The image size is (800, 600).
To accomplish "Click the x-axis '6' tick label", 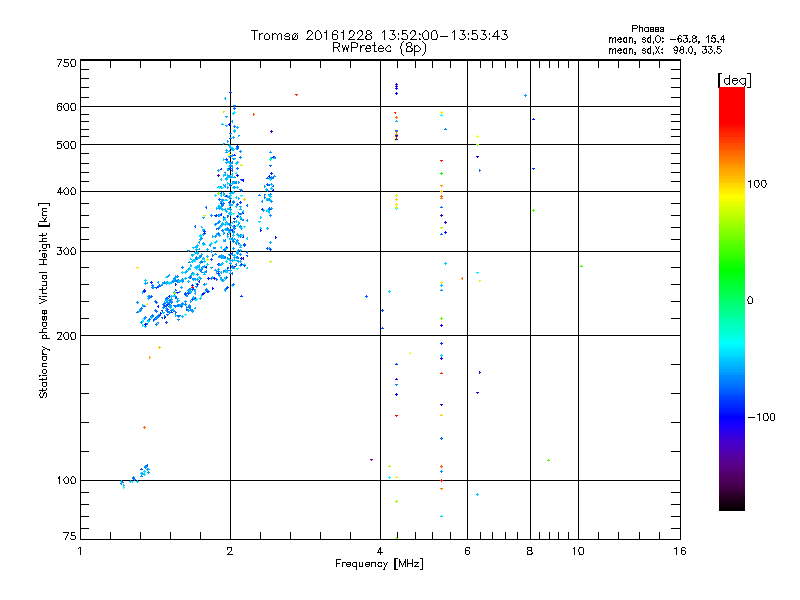I will (x=467, y=551).
